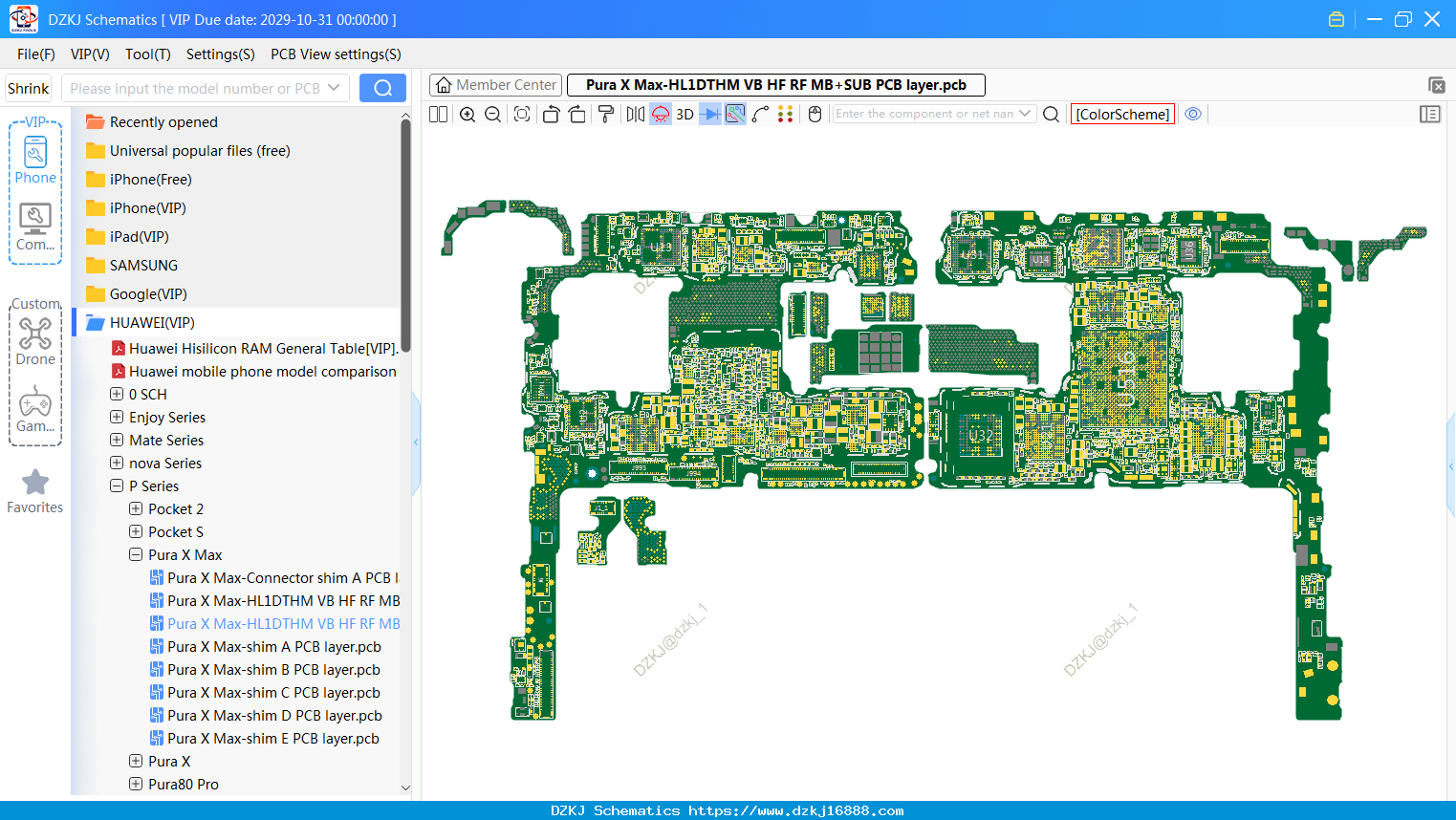Open the VIP(V) menu
Image resolution: width=1456 pixels, height=820 pixels.
[90, 54]
